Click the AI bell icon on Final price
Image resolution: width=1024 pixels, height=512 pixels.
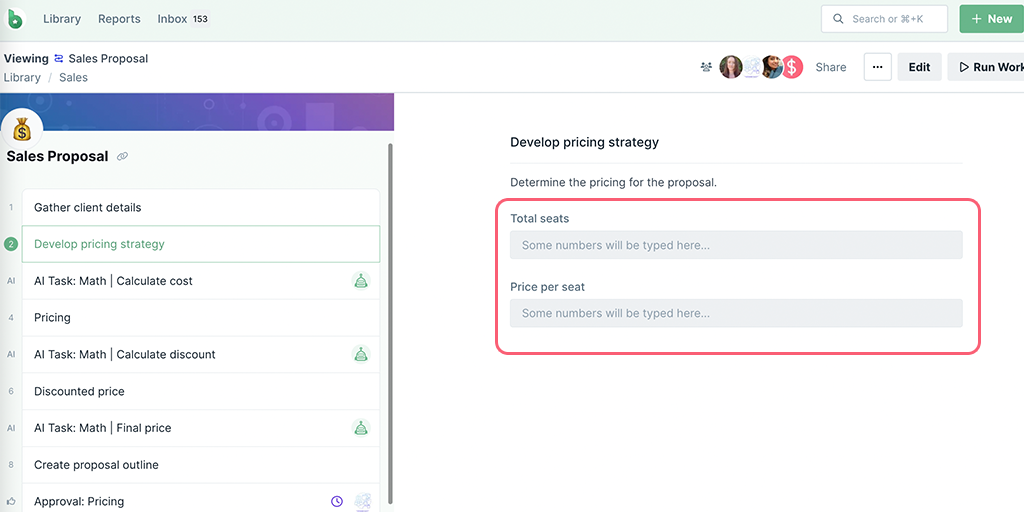[x=360, y=428]
